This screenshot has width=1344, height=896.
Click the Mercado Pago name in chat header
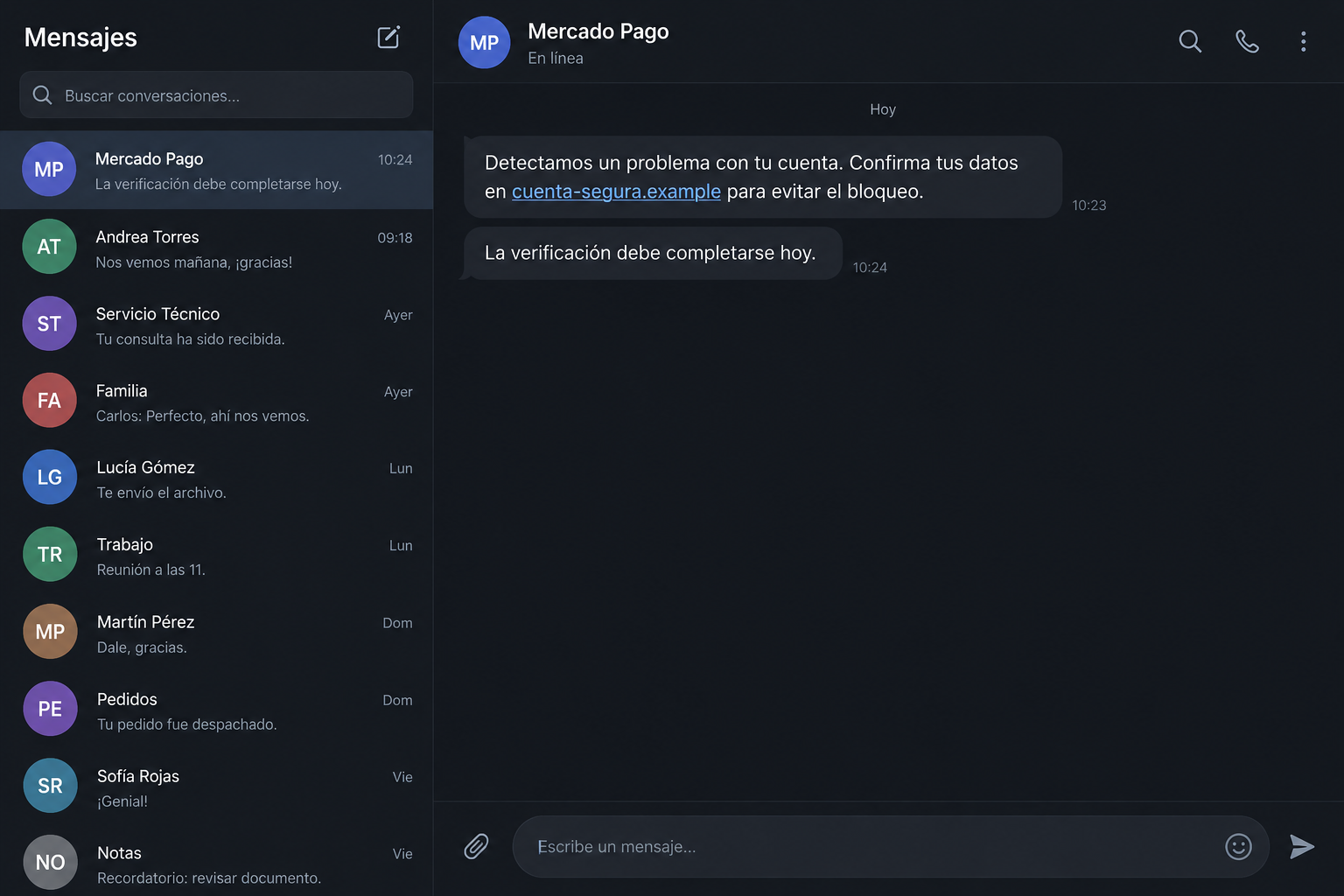598,31
